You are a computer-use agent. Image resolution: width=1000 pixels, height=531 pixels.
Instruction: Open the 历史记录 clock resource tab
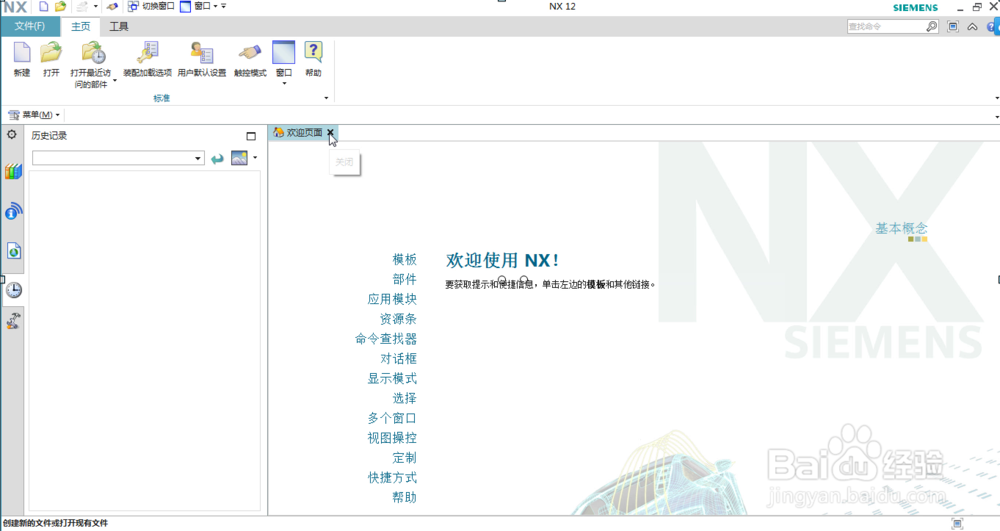13,290
